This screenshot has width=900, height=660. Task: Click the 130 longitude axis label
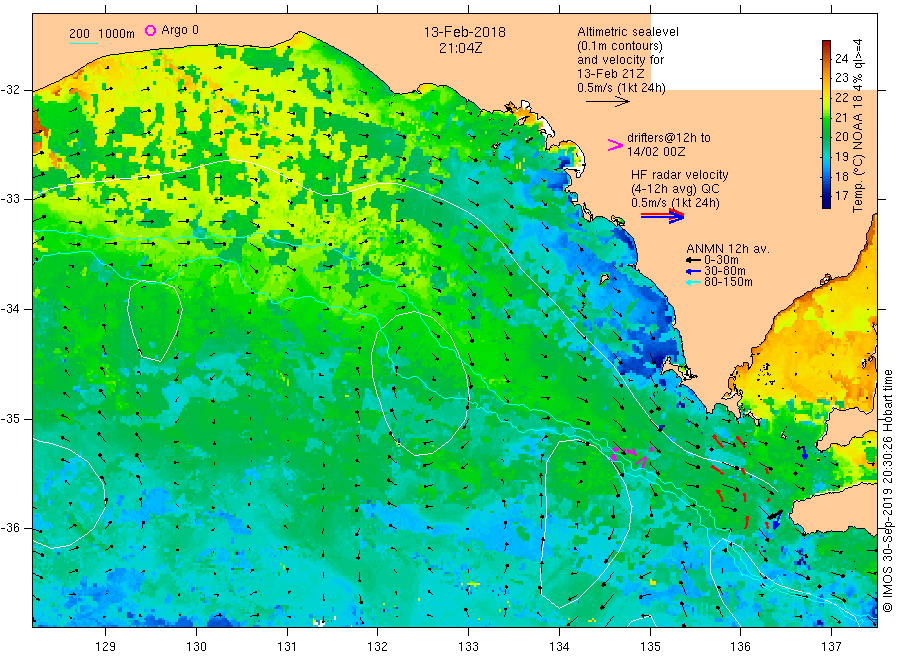(x=196, y=647)
